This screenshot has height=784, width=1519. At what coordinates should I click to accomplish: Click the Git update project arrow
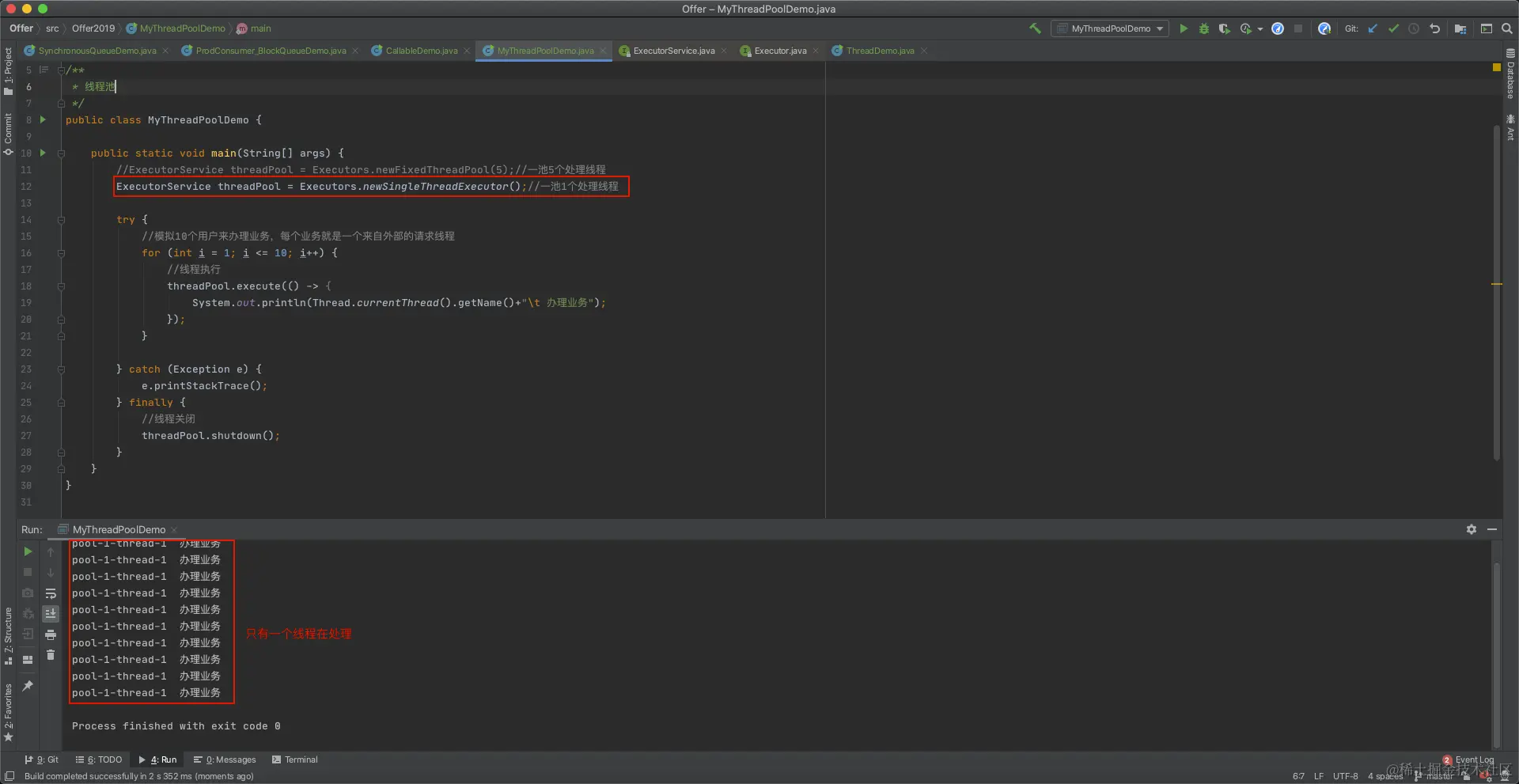1373,28
